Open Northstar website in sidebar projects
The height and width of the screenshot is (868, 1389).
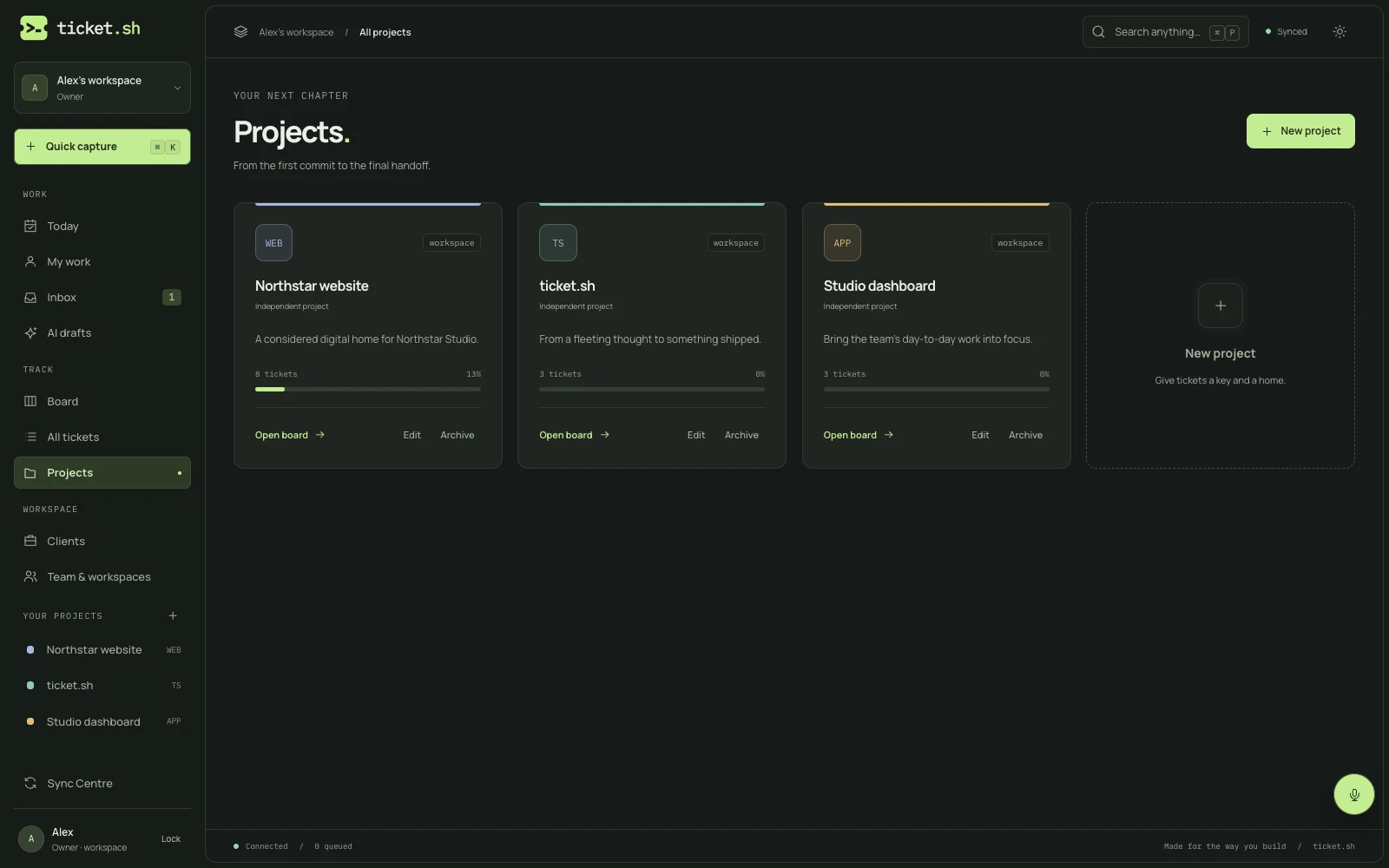pos(102,649)
